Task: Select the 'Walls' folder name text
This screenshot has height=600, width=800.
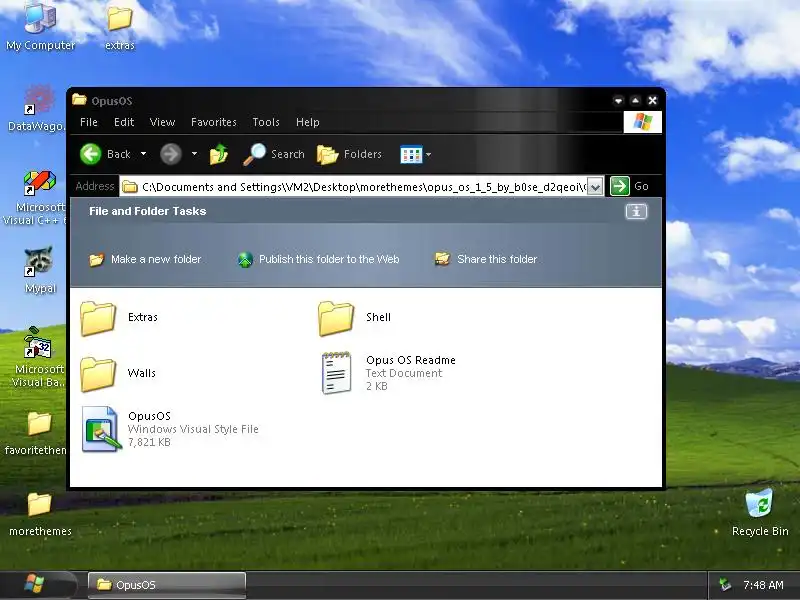Action: pyautogui.click(x=141, y=373)
